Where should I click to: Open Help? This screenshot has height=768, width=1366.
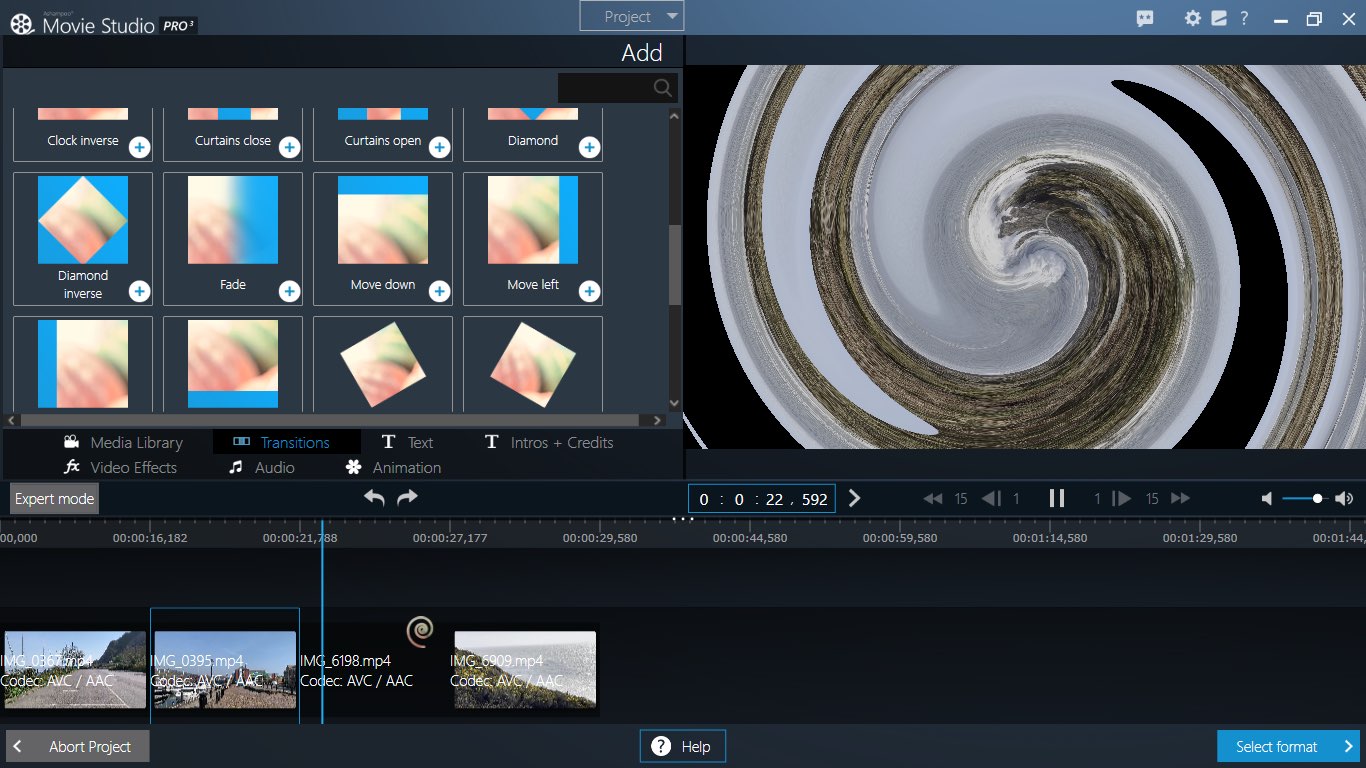pyautogui.click(x=682, y=745)
